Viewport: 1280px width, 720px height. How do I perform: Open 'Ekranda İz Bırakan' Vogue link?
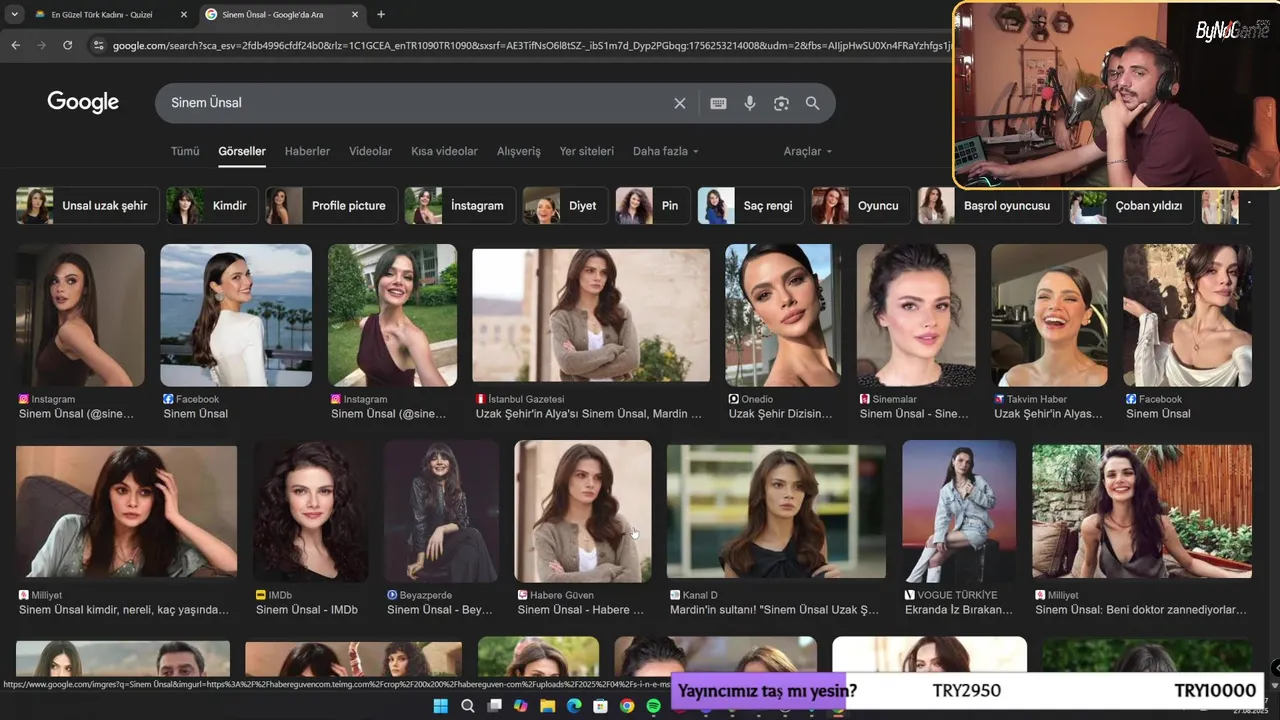(959, 610)
